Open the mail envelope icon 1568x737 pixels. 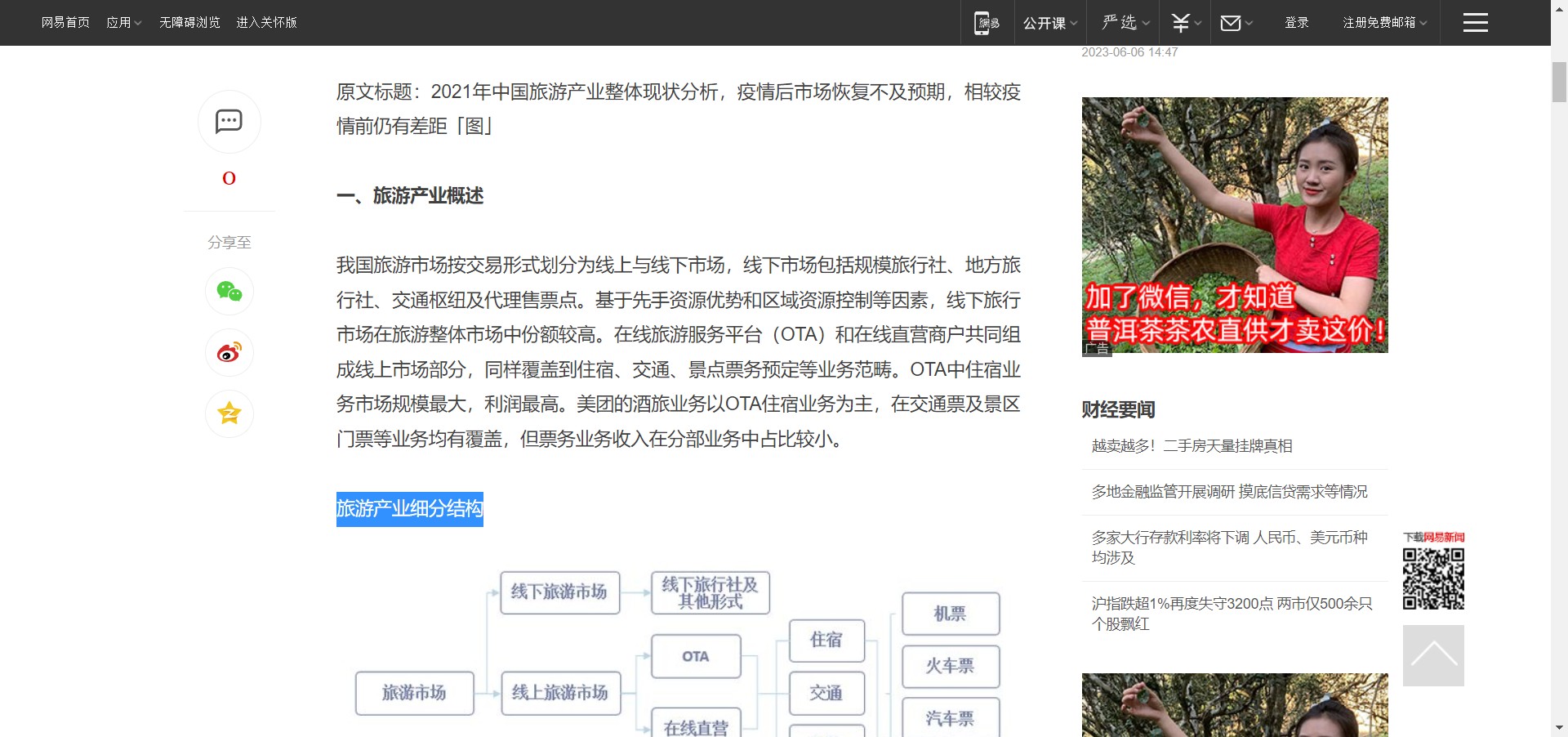(x=1231, y=22)
